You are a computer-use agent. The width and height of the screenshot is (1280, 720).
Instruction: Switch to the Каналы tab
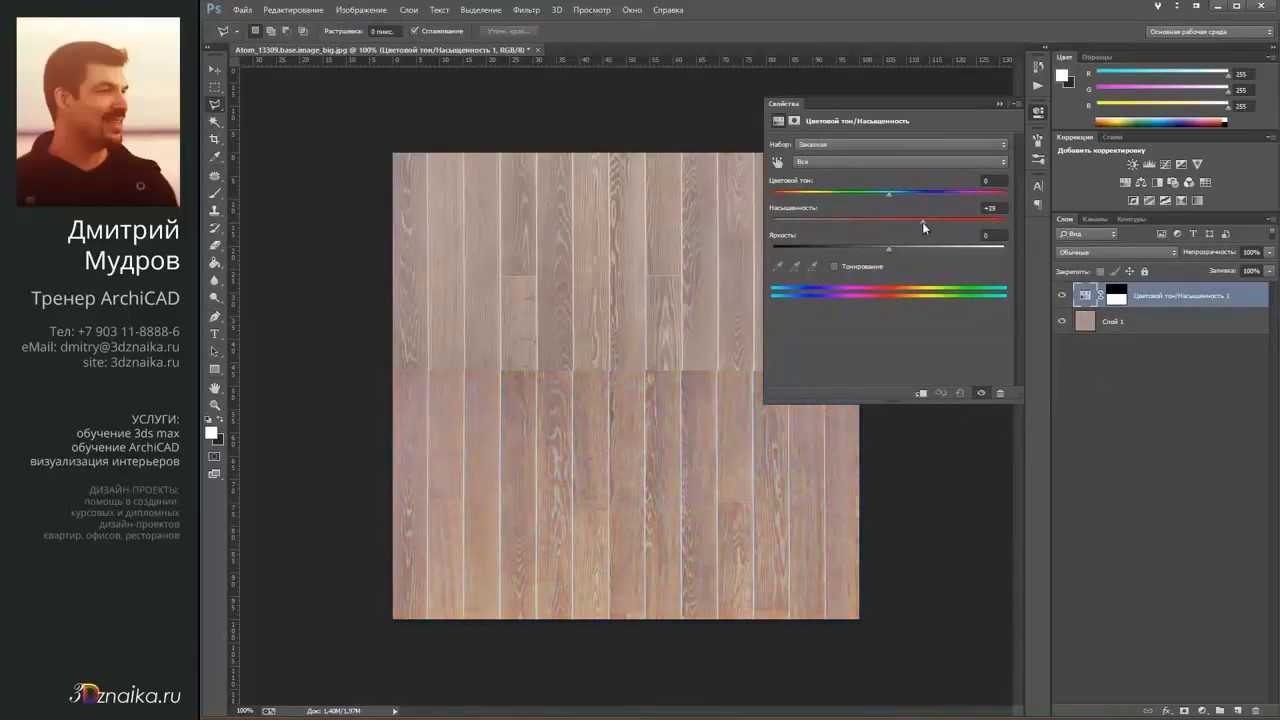pyautogui.click(x=1095, y=219)
